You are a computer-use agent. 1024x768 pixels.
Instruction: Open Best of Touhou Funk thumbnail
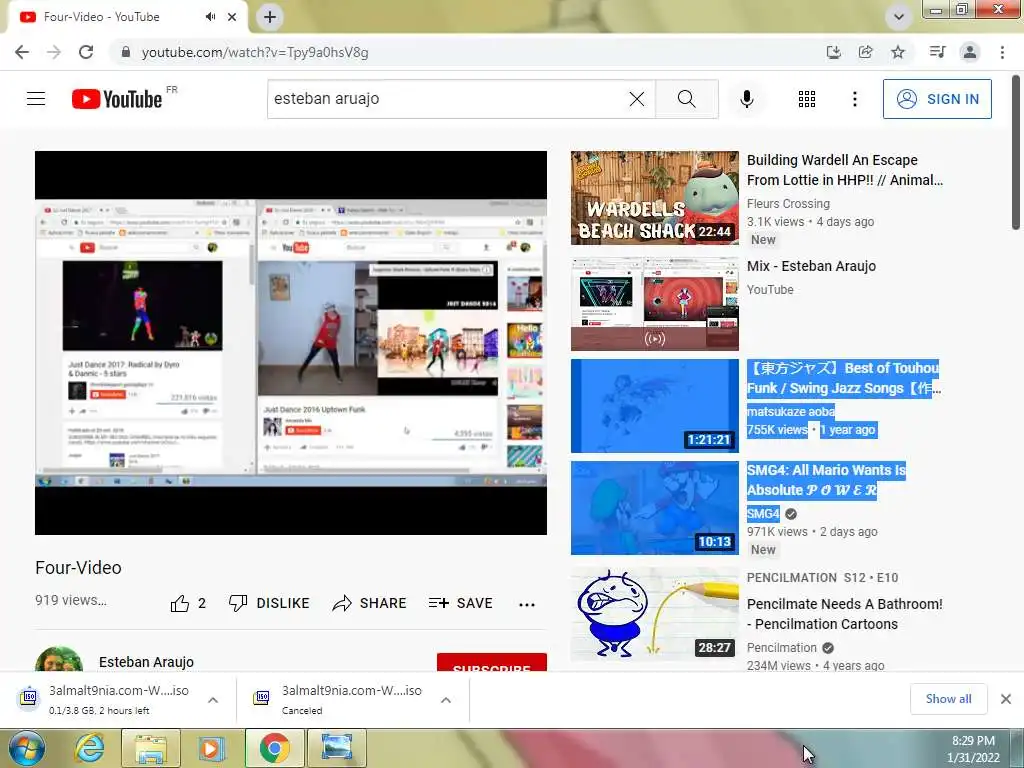click(654, 406)
